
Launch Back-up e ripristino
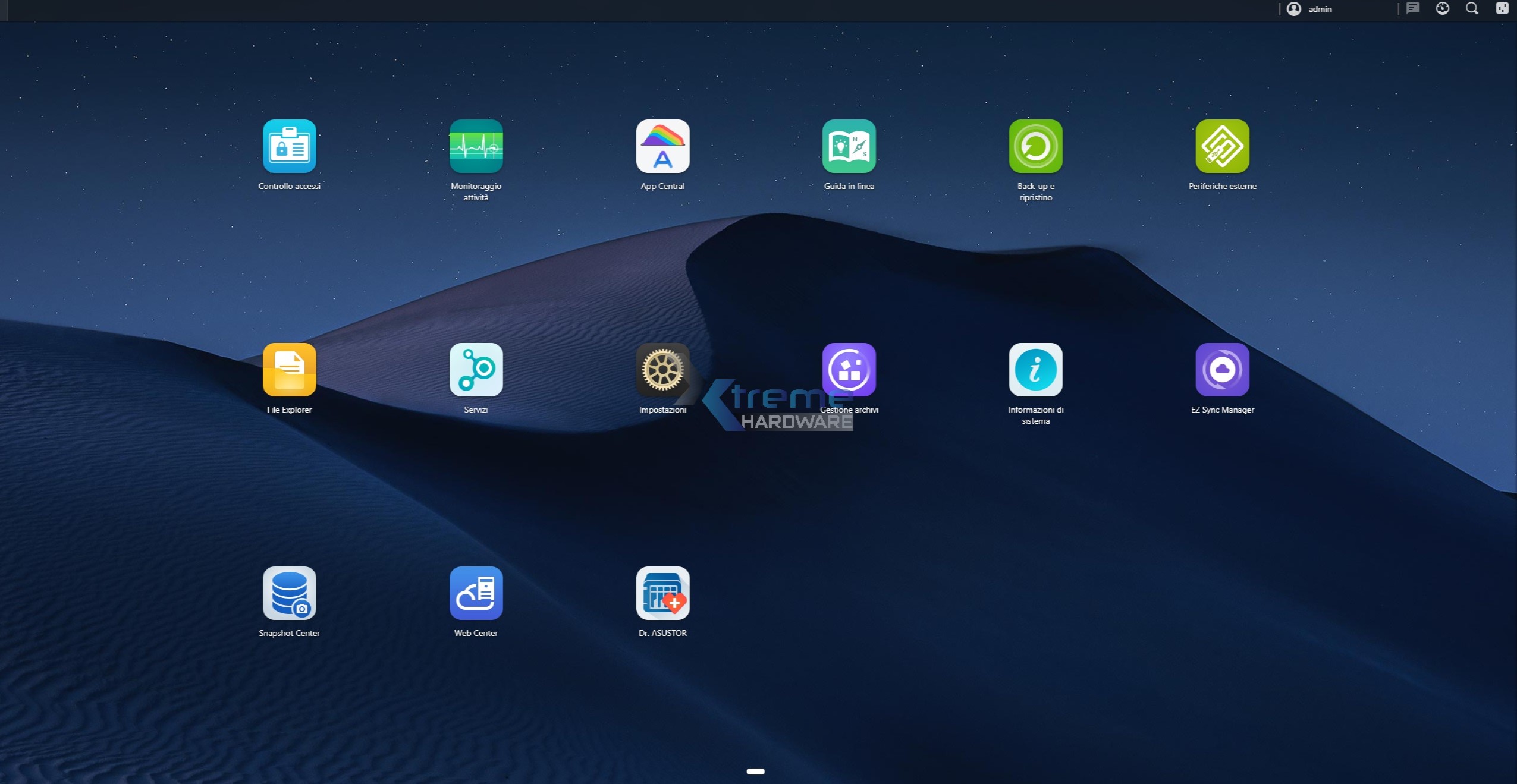click(x=1035, y=146)
